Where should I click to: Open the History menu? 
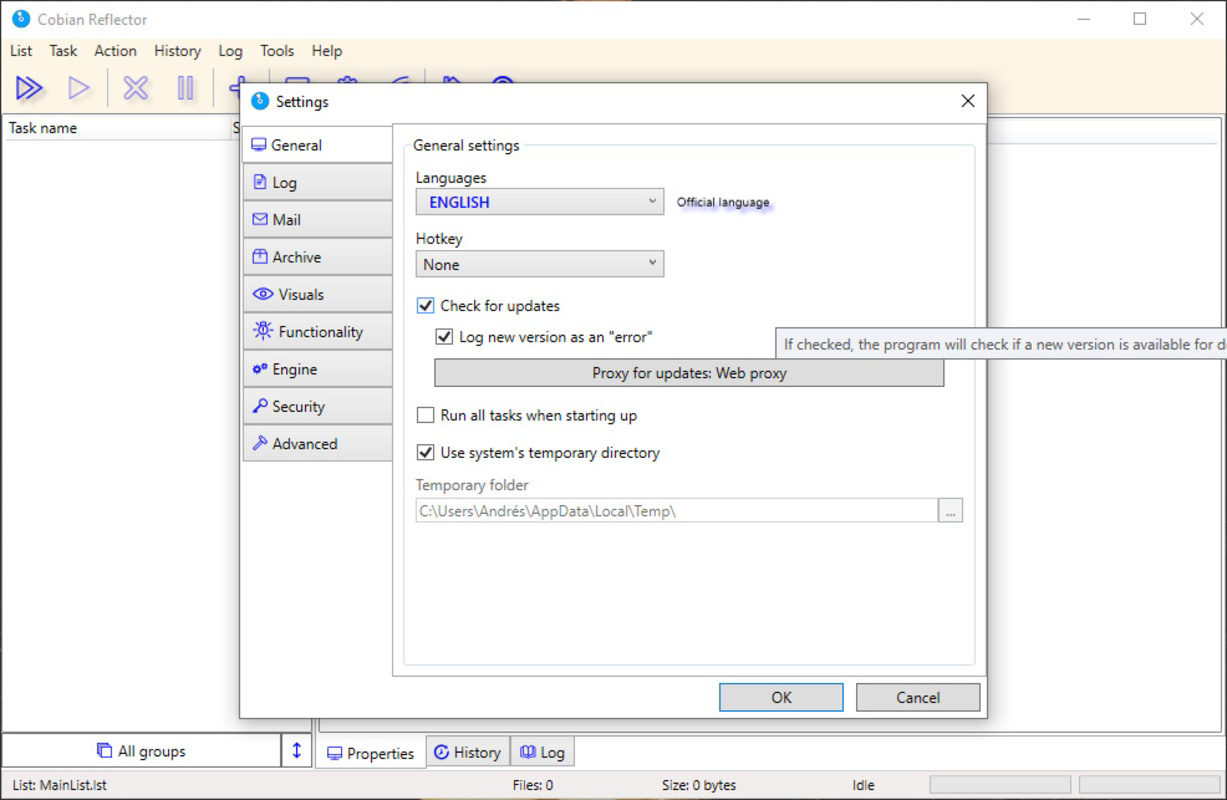click(x=177, y=51)
